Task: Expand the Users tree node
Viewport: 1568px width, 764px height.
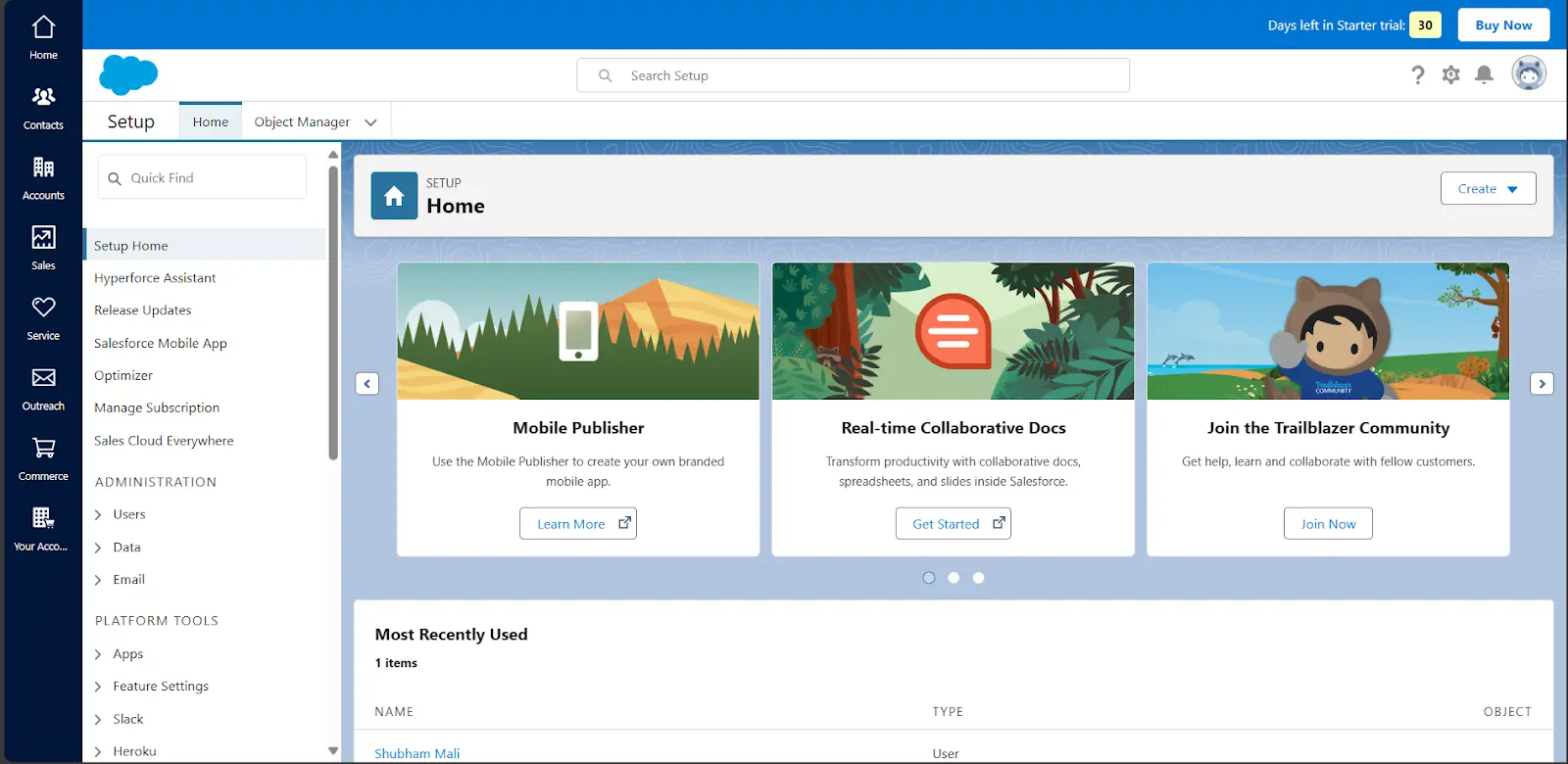Action: coord(98,514)
